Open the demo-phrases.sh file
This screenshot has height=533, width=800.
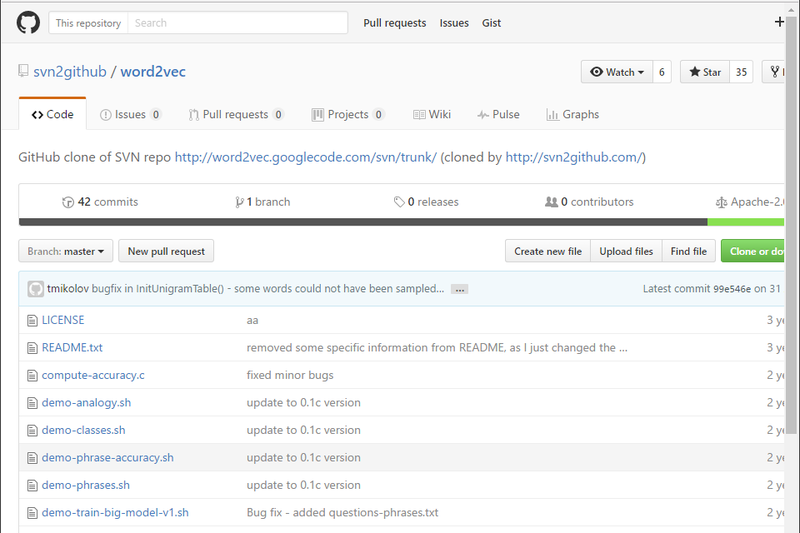click(x=86, y=485)
